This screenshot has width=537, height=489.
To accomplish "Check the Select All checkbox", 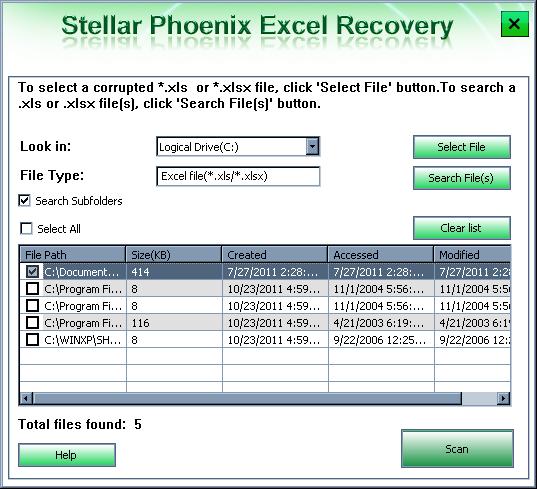I will pyautogui.click(x=26, y=228).
